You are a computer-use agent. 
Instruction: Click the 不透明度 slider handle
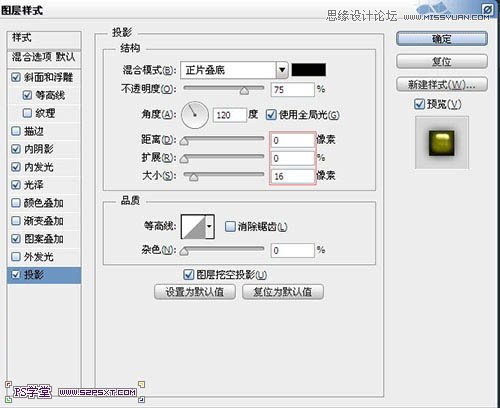tap(244, 91)
